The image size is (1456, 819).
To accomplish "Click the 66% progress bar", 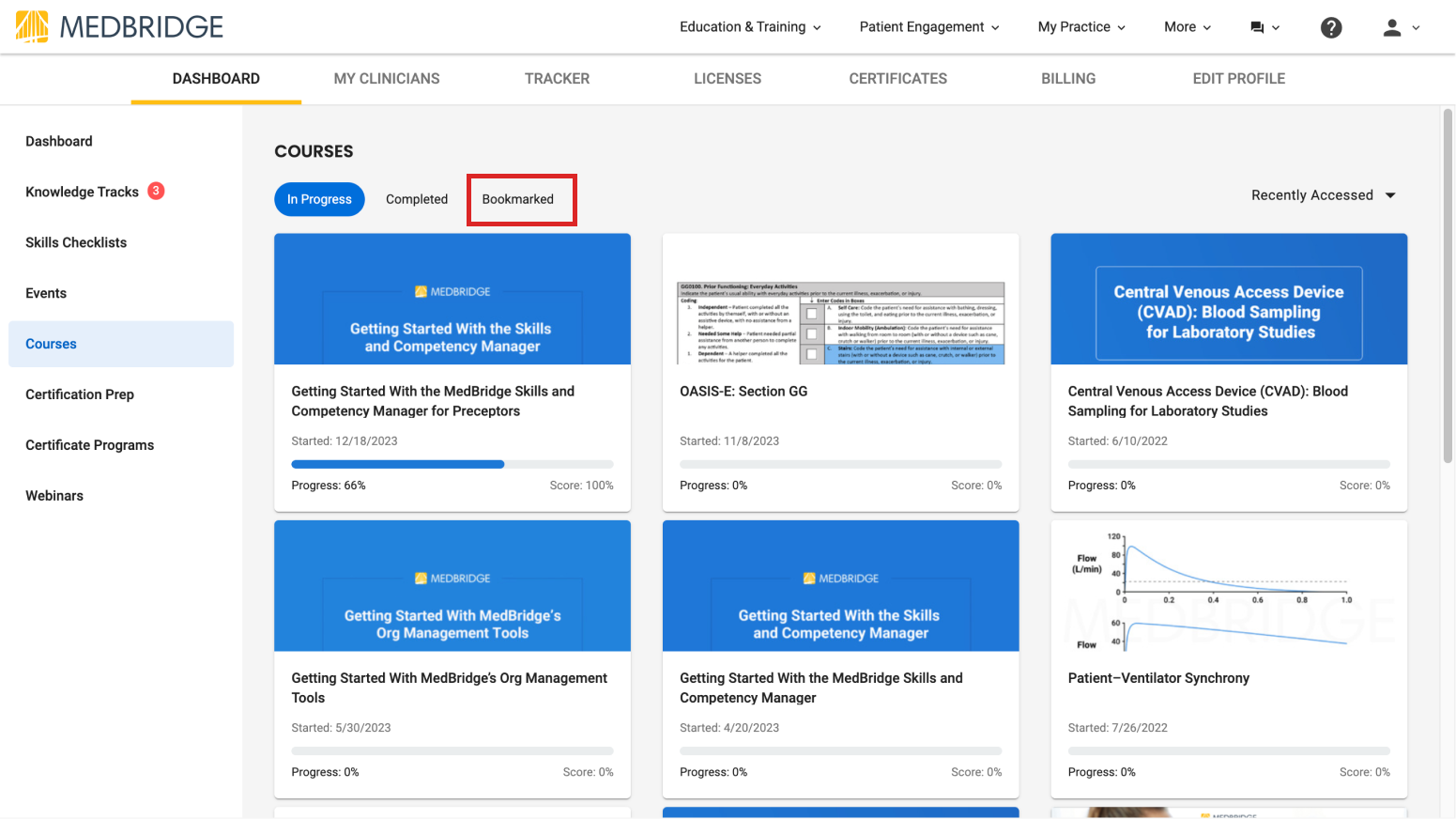I will (x=452, y=464).
